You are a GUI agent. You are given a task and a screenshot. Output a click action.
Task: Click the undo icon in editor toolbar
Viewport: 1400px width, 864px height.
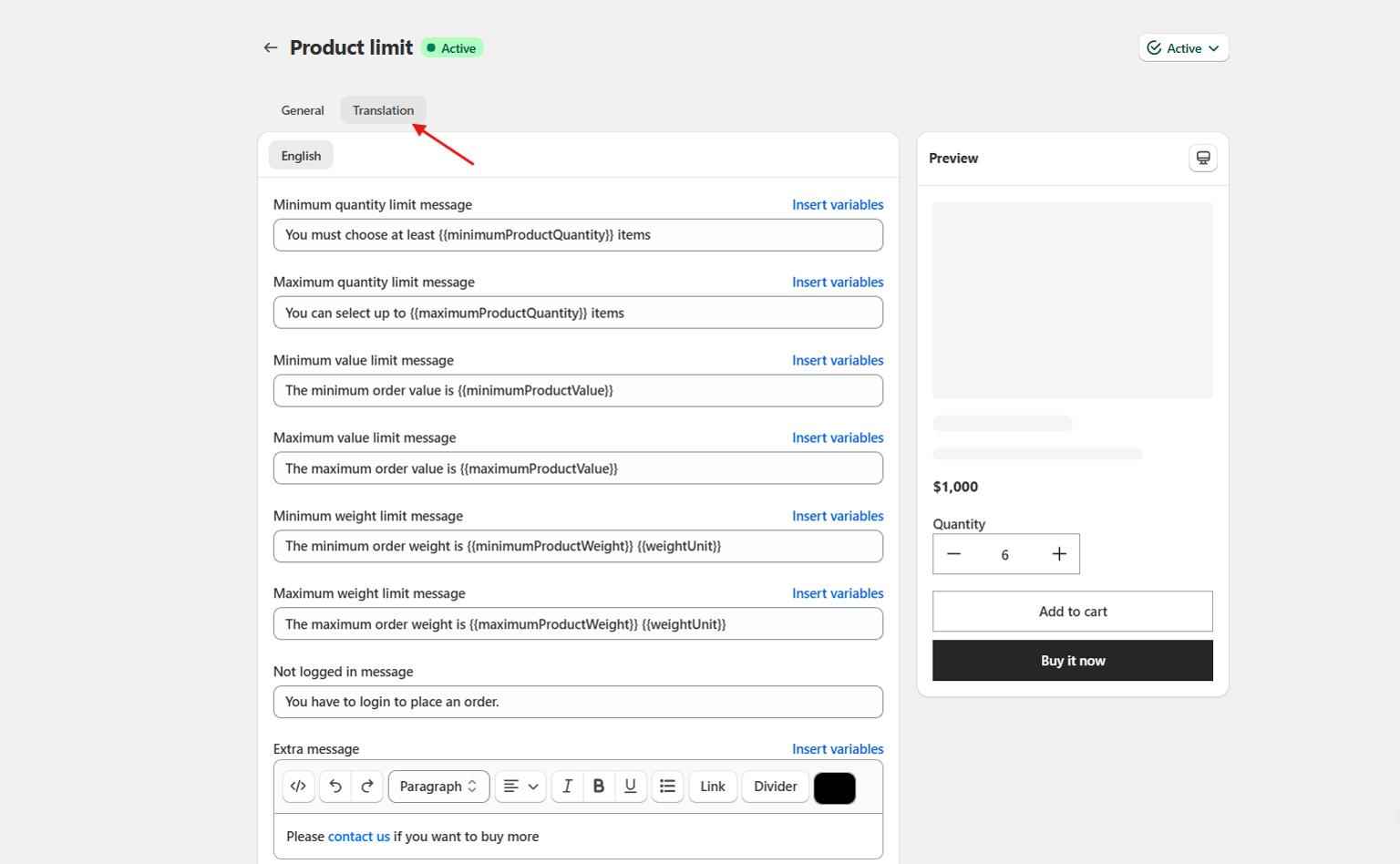(335, 787)
